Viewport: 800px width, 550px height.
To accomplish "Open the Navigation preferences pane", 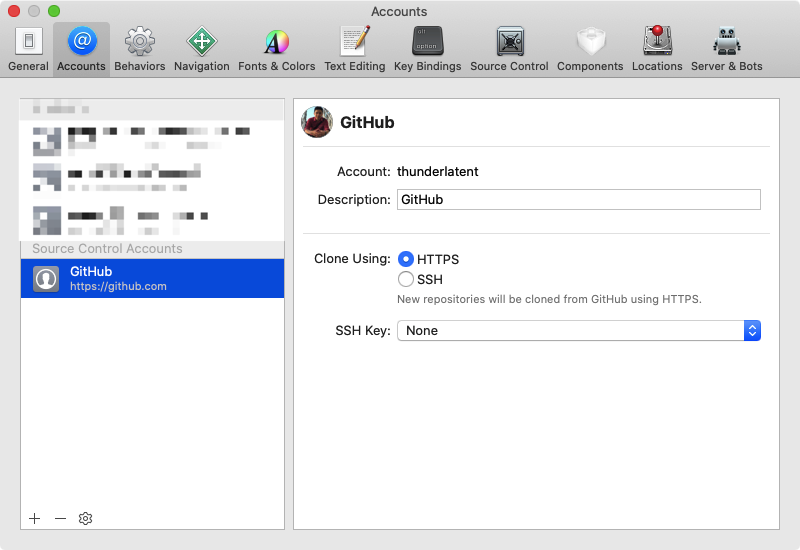I will click(x=202, y=49).
